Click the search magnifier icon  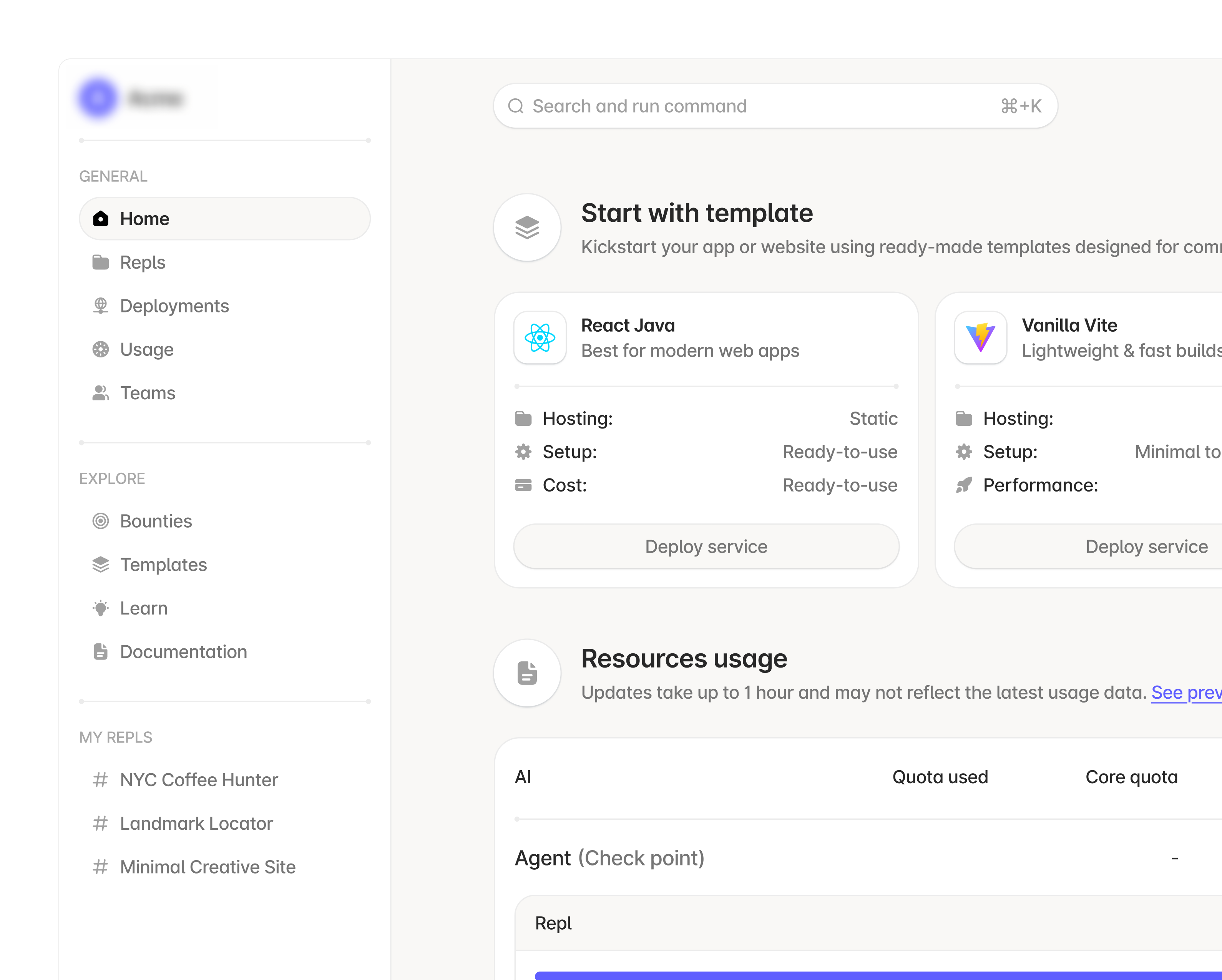[516, 106]
